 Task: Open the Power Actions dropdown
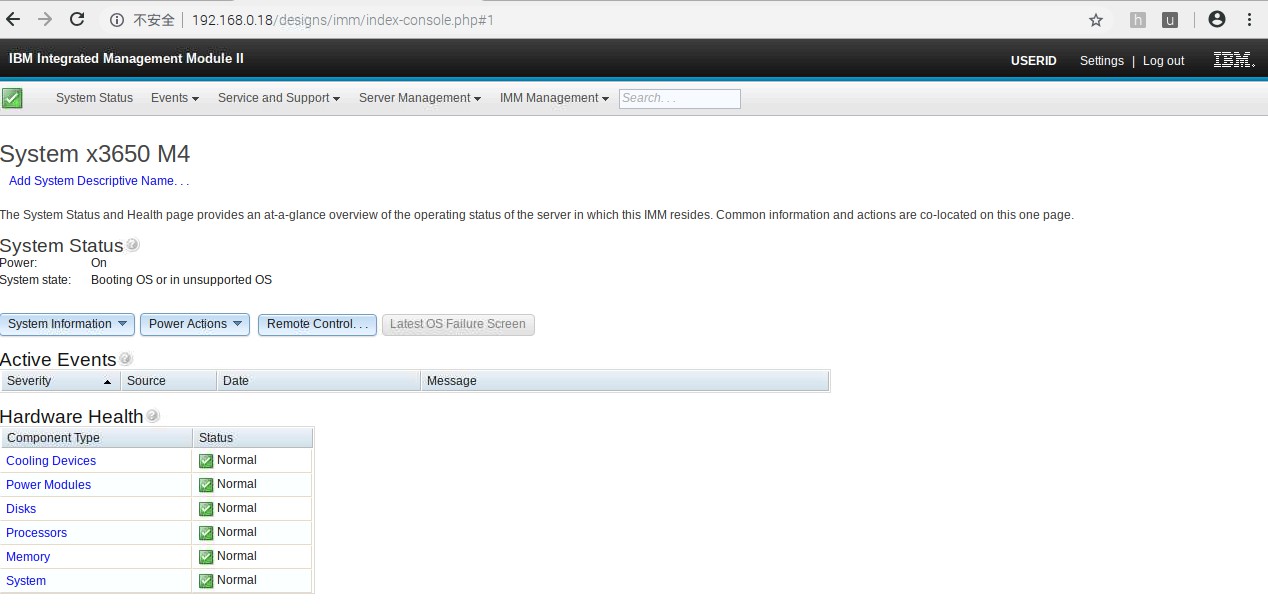(x=194, y=323)
